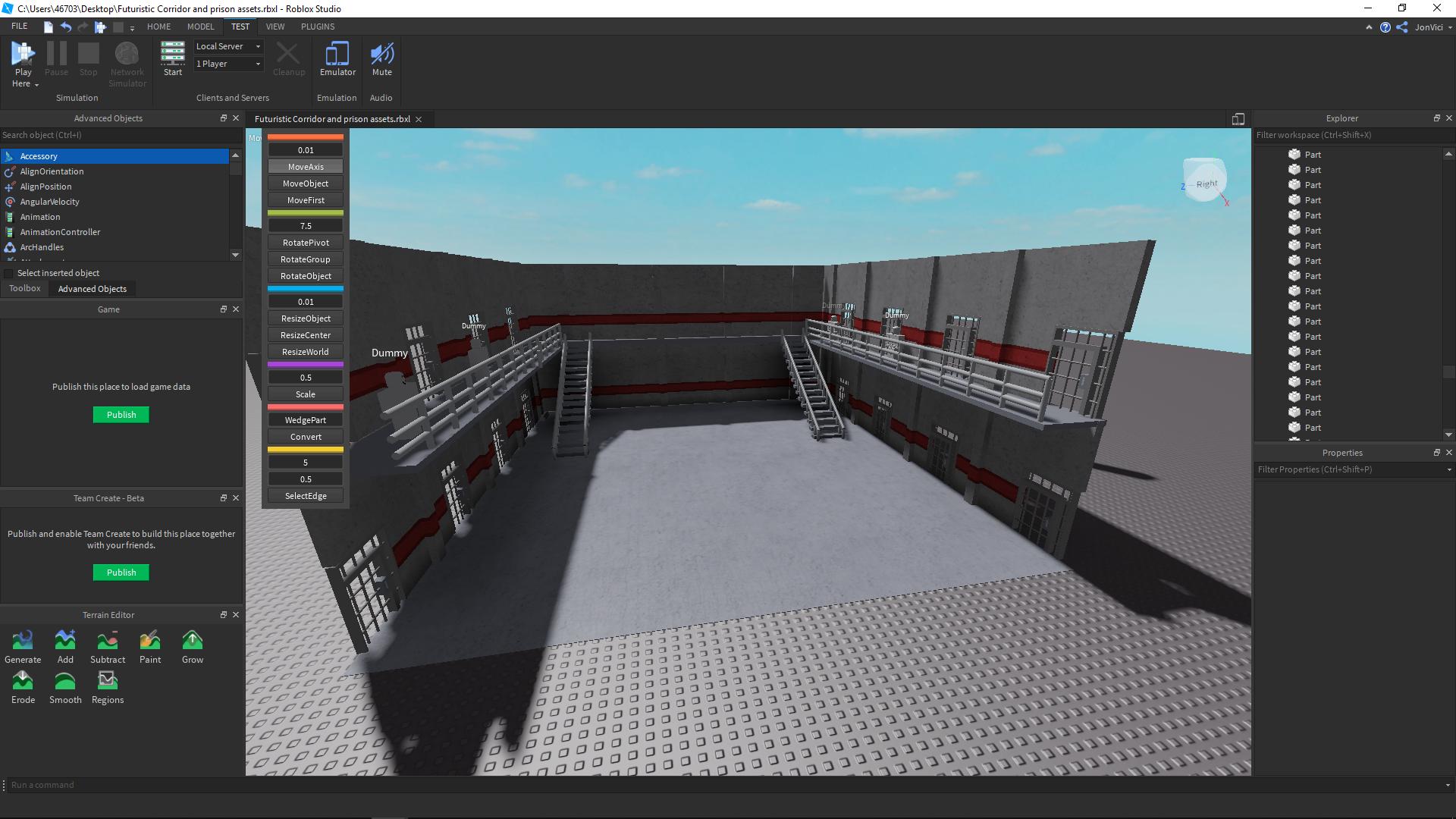Click the view selector orientation cube
Image resolution: width=1456 pixels, height=819 pixels.
(x=1204, y=180)
